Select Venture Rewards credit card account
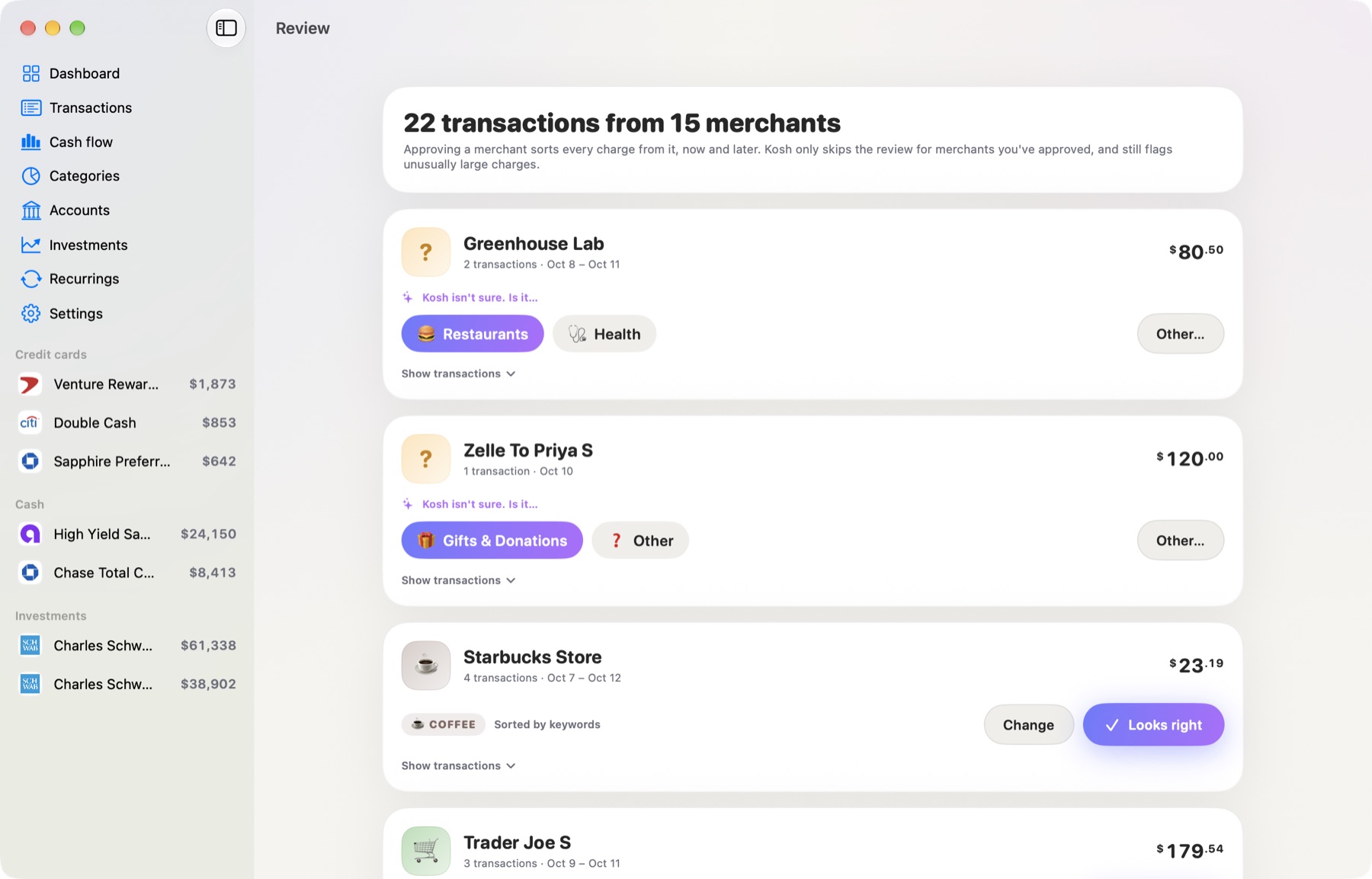Screen dimensions: 1372x879 [x=127, y=384]
